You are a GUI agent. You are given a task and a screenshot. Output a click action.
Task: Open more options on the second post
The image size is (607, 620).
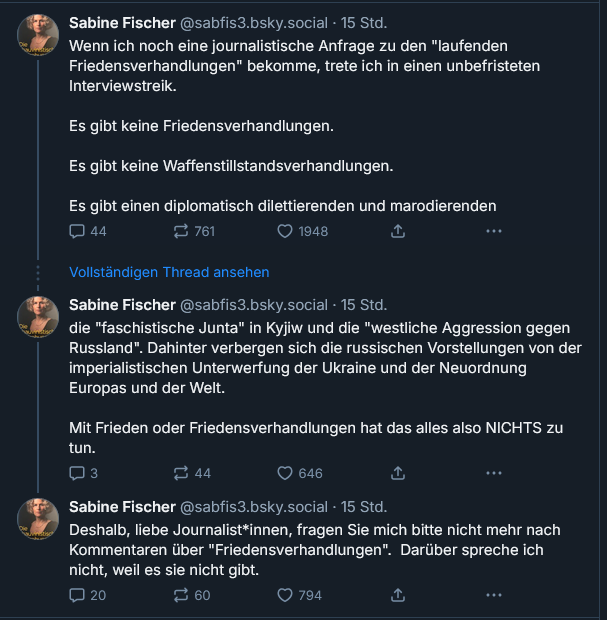coord(493,473)
